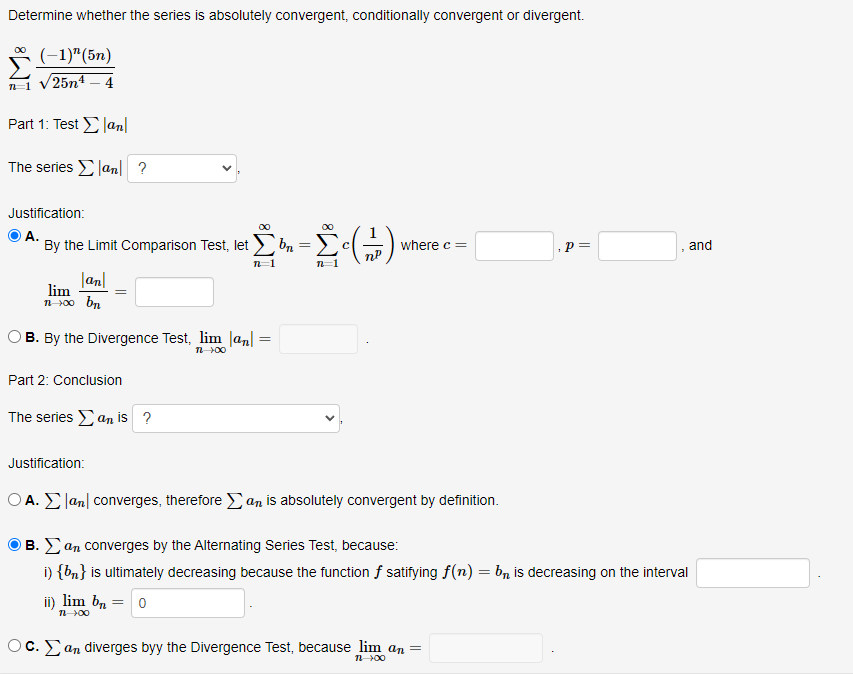Image resolution: width=853 pixels, height=674 pixels.
Task: Open the Part 1 series convergence dropdown
Action: click(x=181, y=168)
